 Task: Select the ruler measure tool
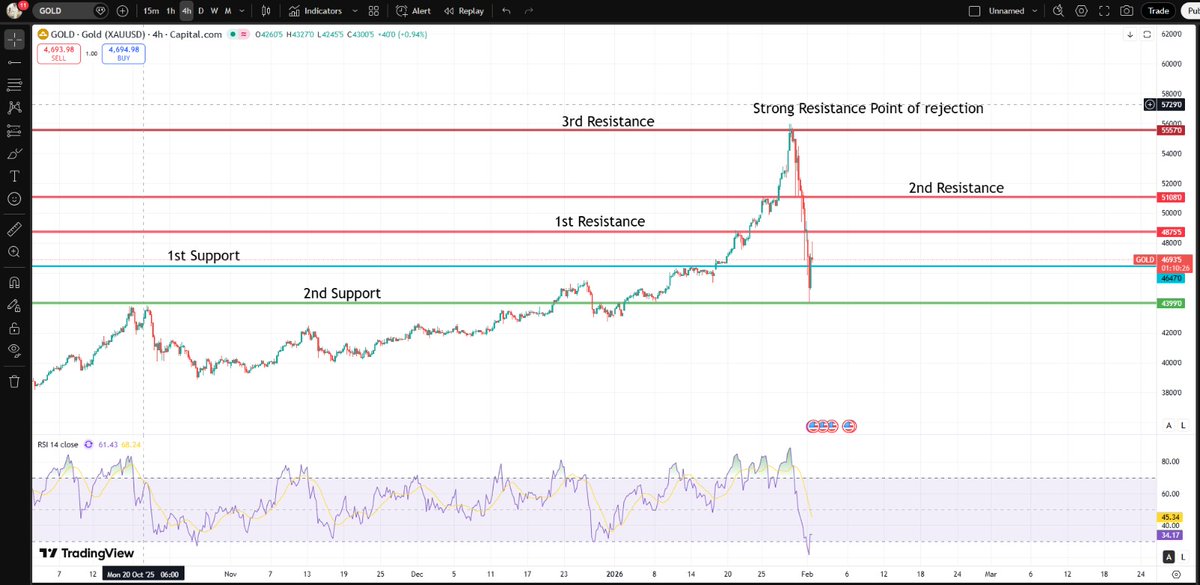[x=14, y=229]
